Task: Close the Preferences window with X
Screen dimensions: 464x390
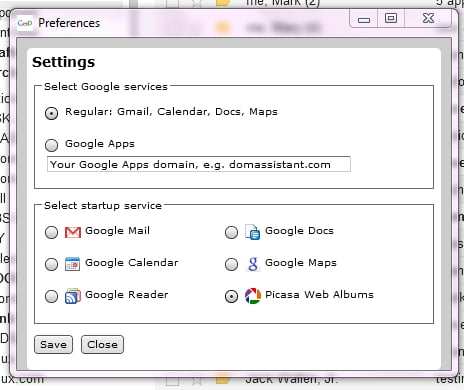Action: click(428, 18)
